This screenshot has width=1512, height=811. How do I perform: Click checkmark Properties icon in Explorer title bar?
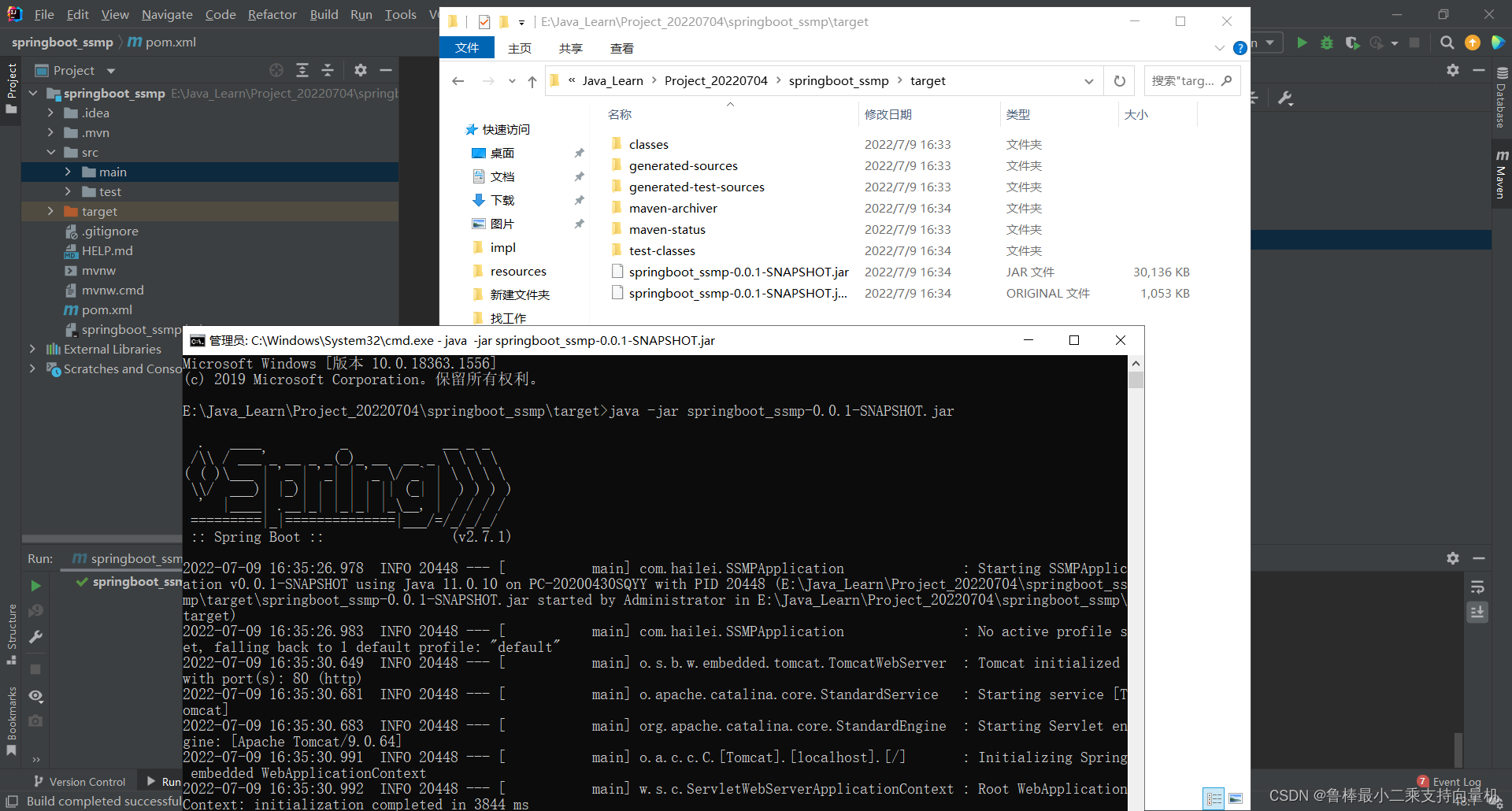pyautogui.click(x=484, y=22)
